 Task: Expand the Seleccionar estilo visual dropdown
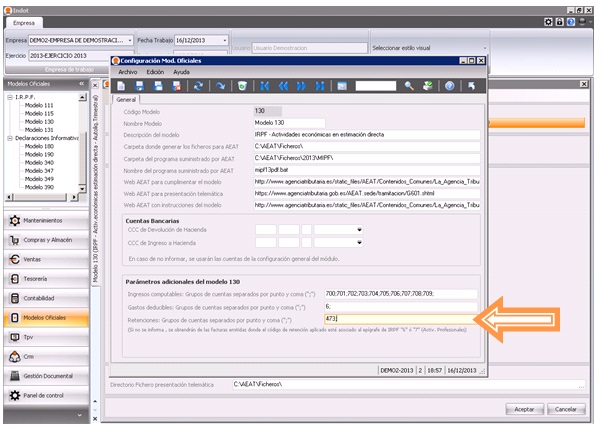(483, 47)
